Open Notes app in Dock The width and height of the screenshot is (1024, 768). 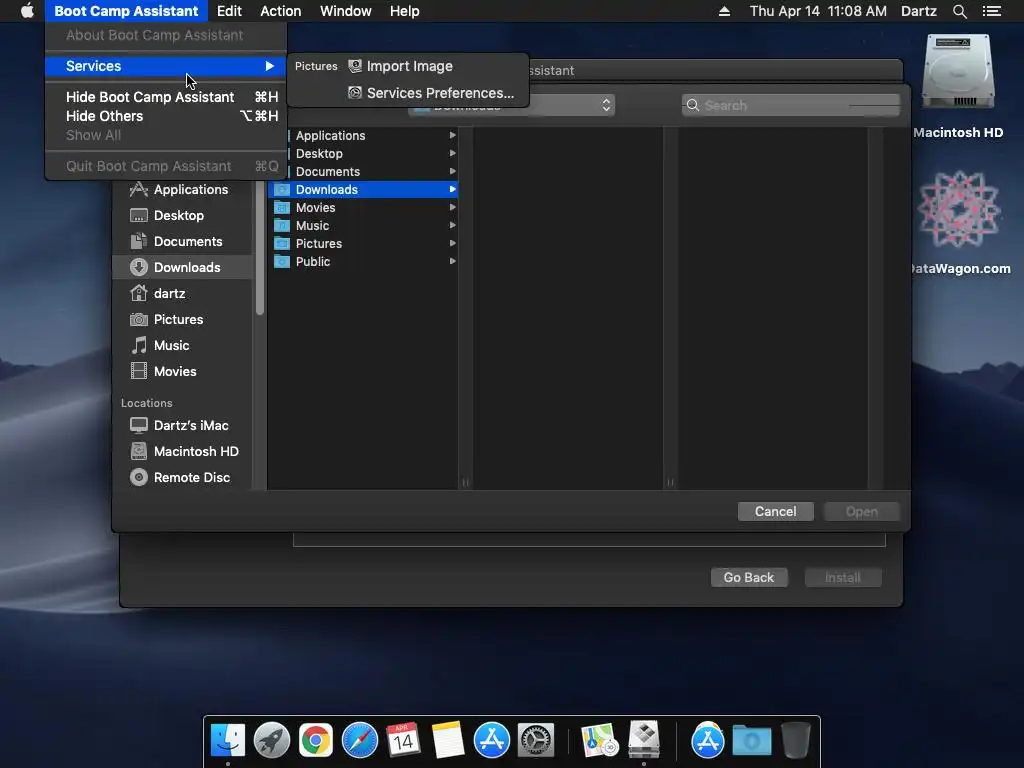(447, 741)
